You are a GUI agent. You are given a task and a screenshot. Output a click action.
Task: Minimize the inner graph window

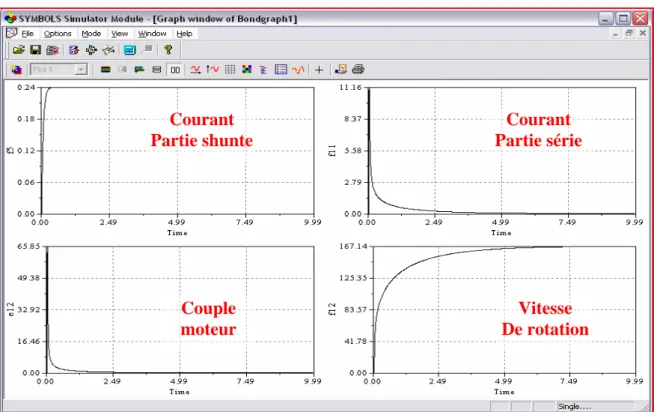pos(615,33)
